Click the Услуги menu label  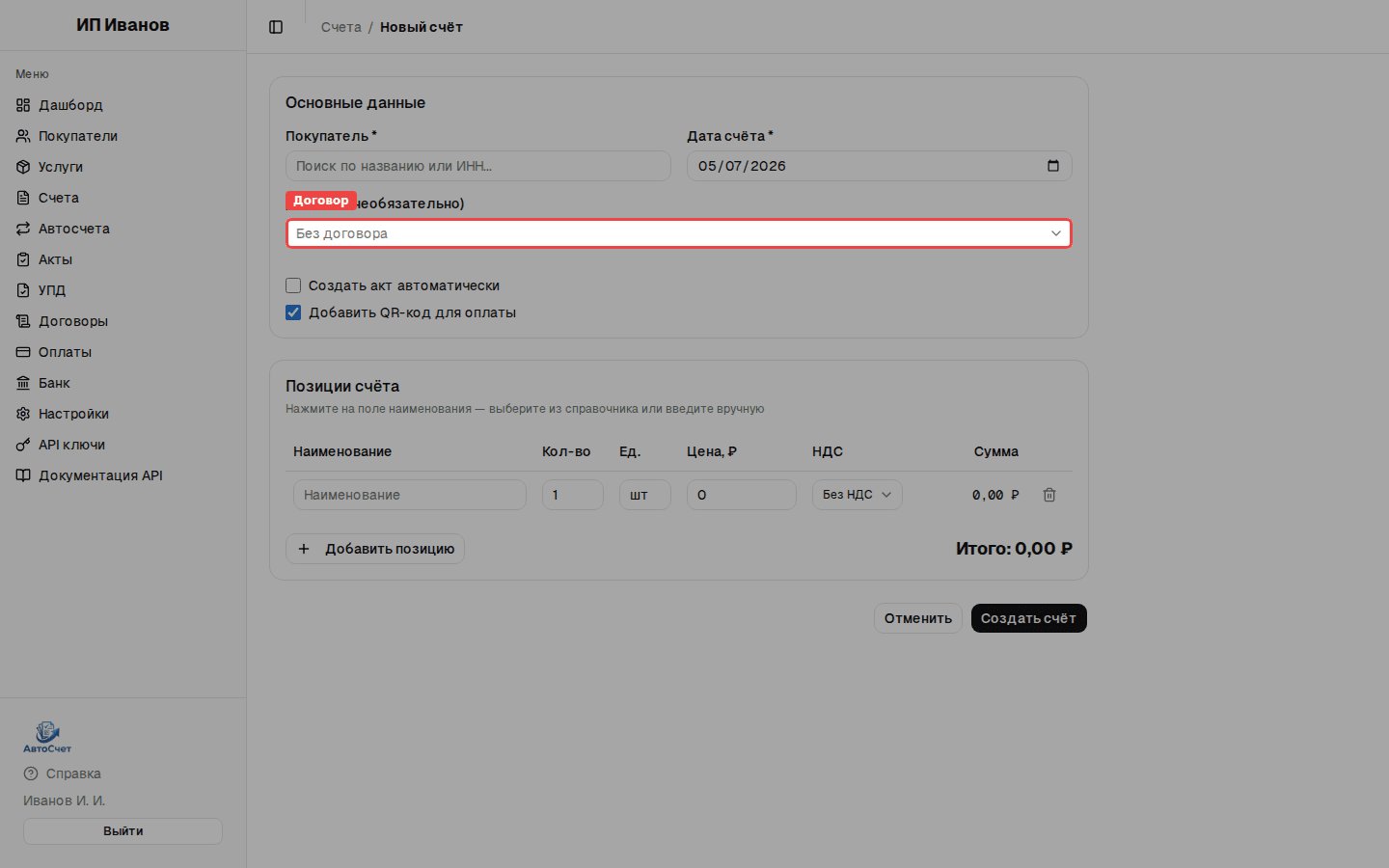pos(61,167)
